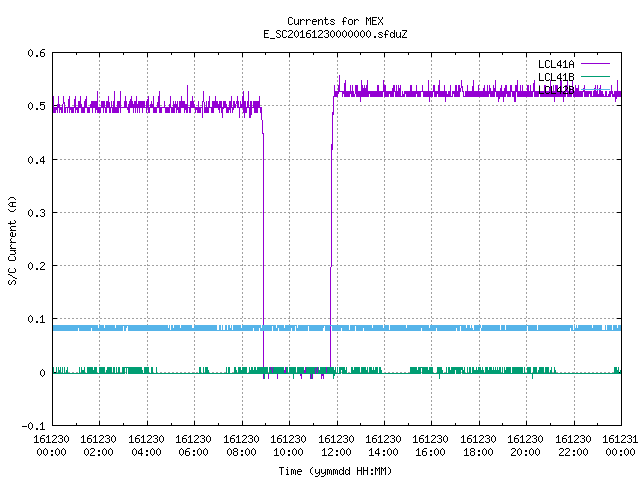Click the 0.3 y-axis tick label
This screenshot has width=640, height=480.
pos(36,213)
